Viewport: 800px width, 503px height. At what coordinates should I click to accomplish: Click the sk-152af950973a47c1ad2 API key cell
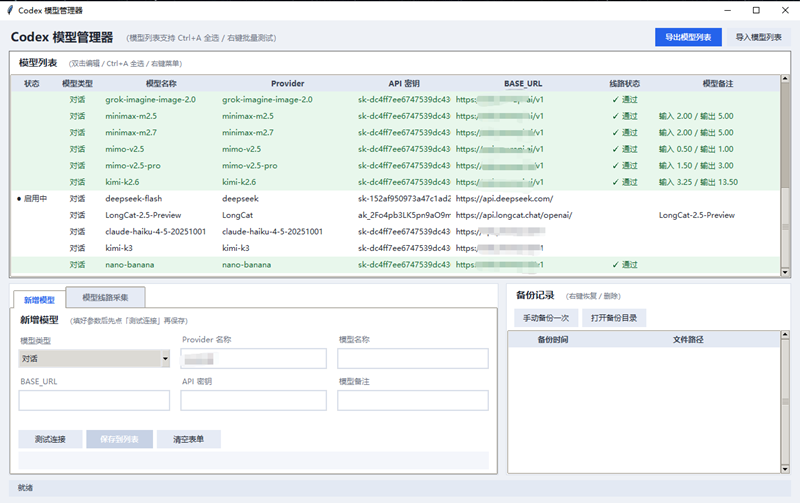[404, 198]
